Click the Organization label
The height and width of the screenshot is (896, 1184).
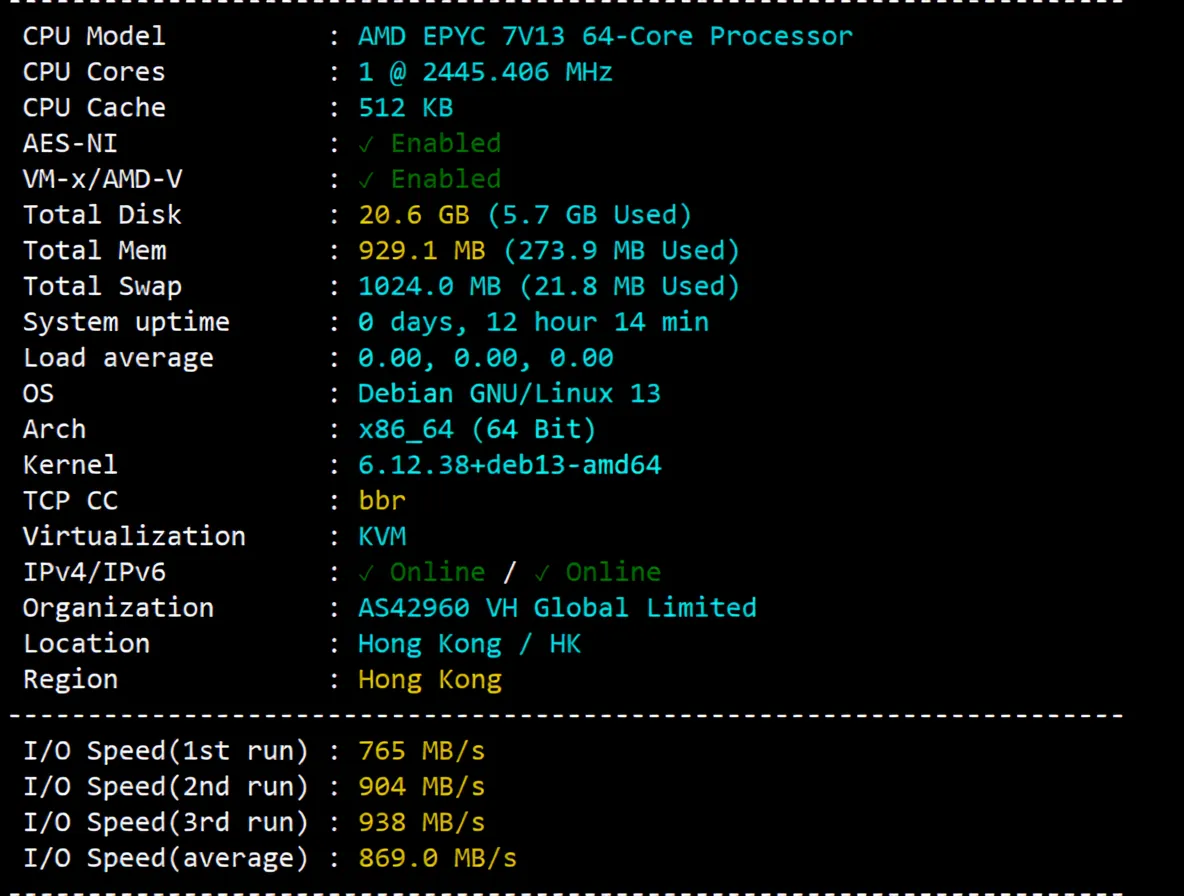click(x=119, y=608)
